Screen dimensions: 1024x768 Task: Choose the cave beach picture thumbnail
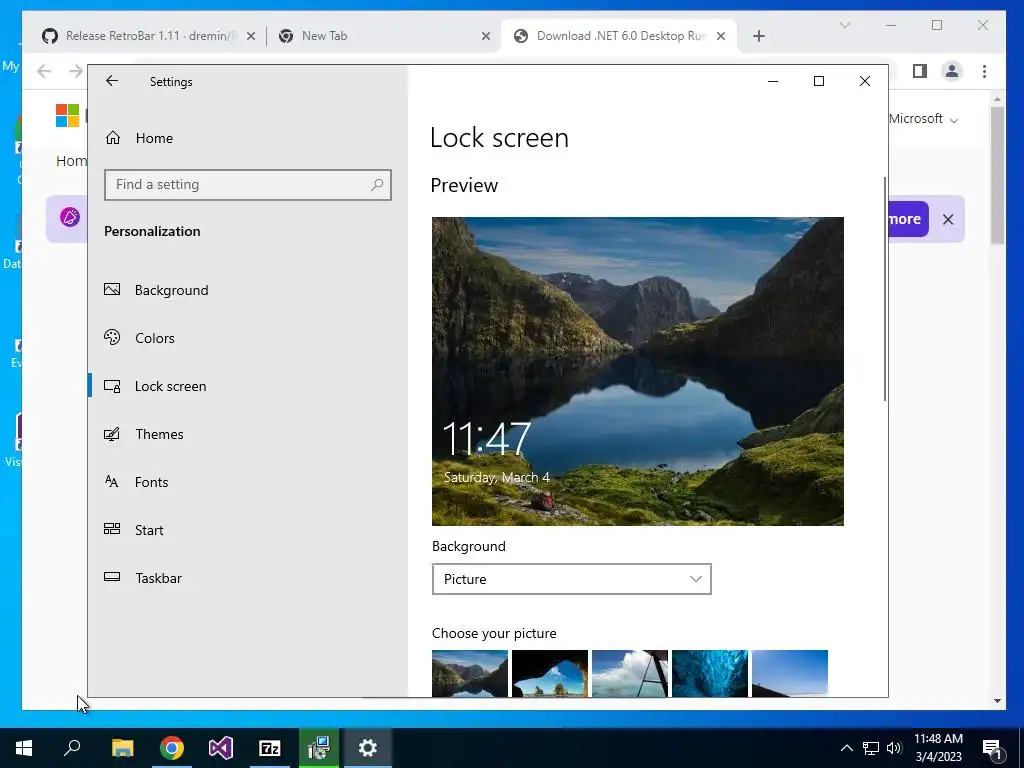click(x=550, y=673)
